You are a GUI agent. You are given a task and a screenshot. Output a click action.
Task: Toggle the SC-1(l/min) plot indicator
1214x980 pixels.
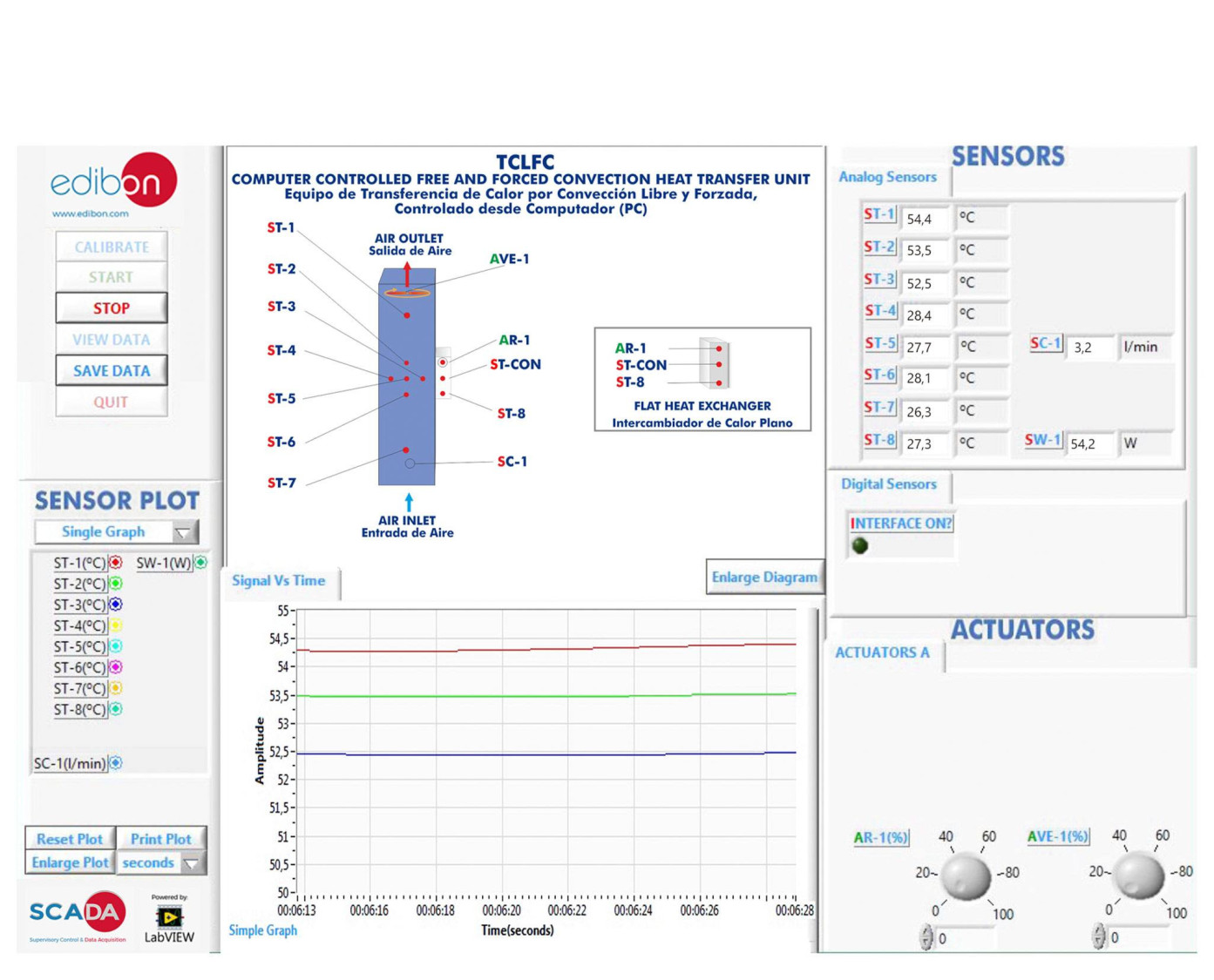click(116, 763)
